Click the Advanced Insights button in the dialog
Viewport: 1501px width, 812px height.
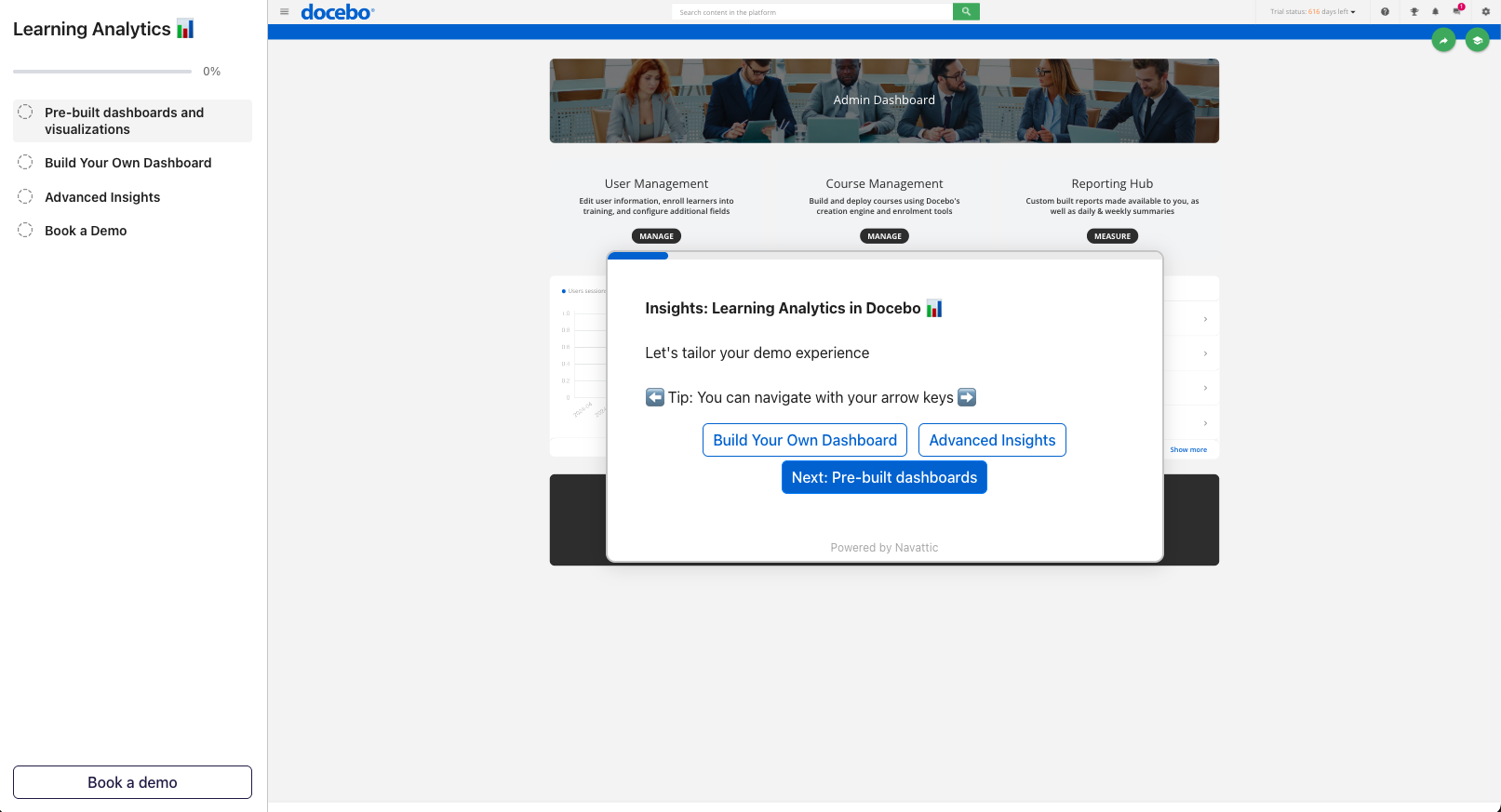click(x=992, y=440)
